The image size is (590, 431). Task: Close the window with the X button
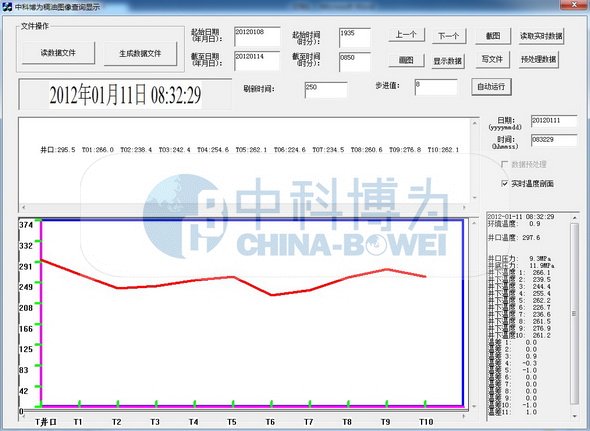point(574,5)
